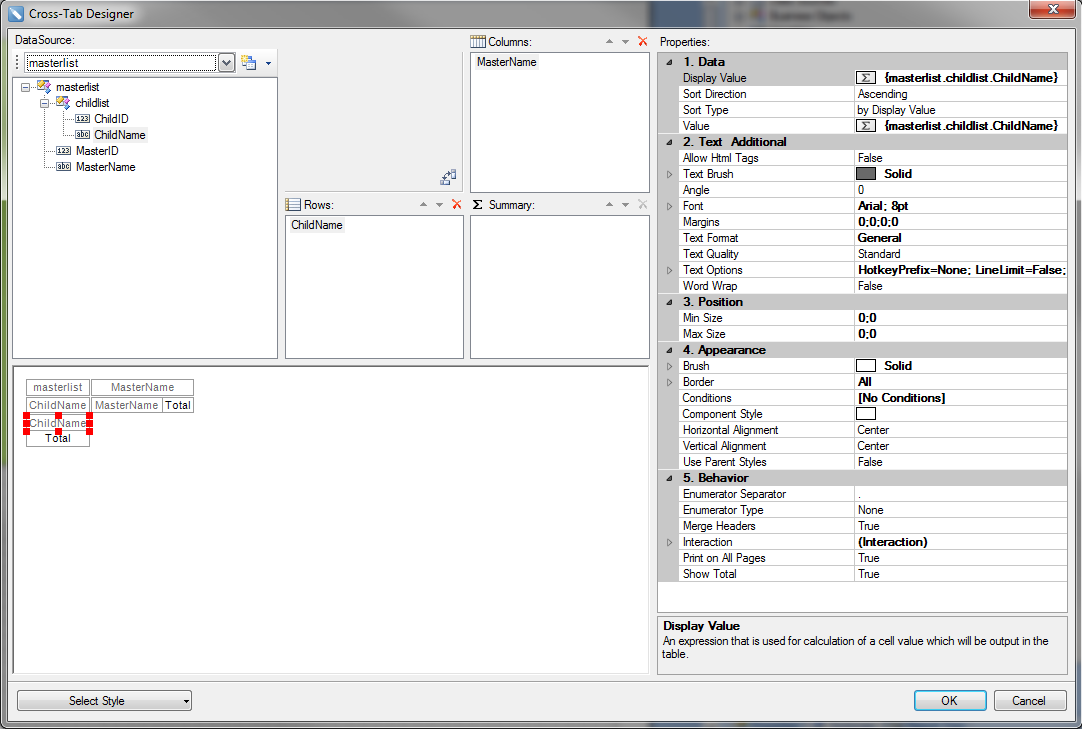1082x729 pixels.
Task: Move column item up arrow
Action: (609, 41)
